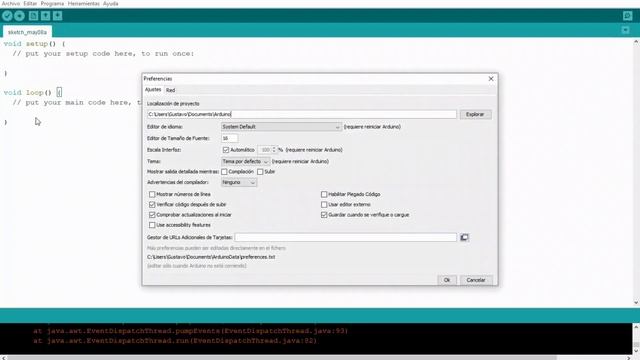The width and height of the screenshot is (640, 360).
Task: Click the Explorar button
Action: point(475,114)
